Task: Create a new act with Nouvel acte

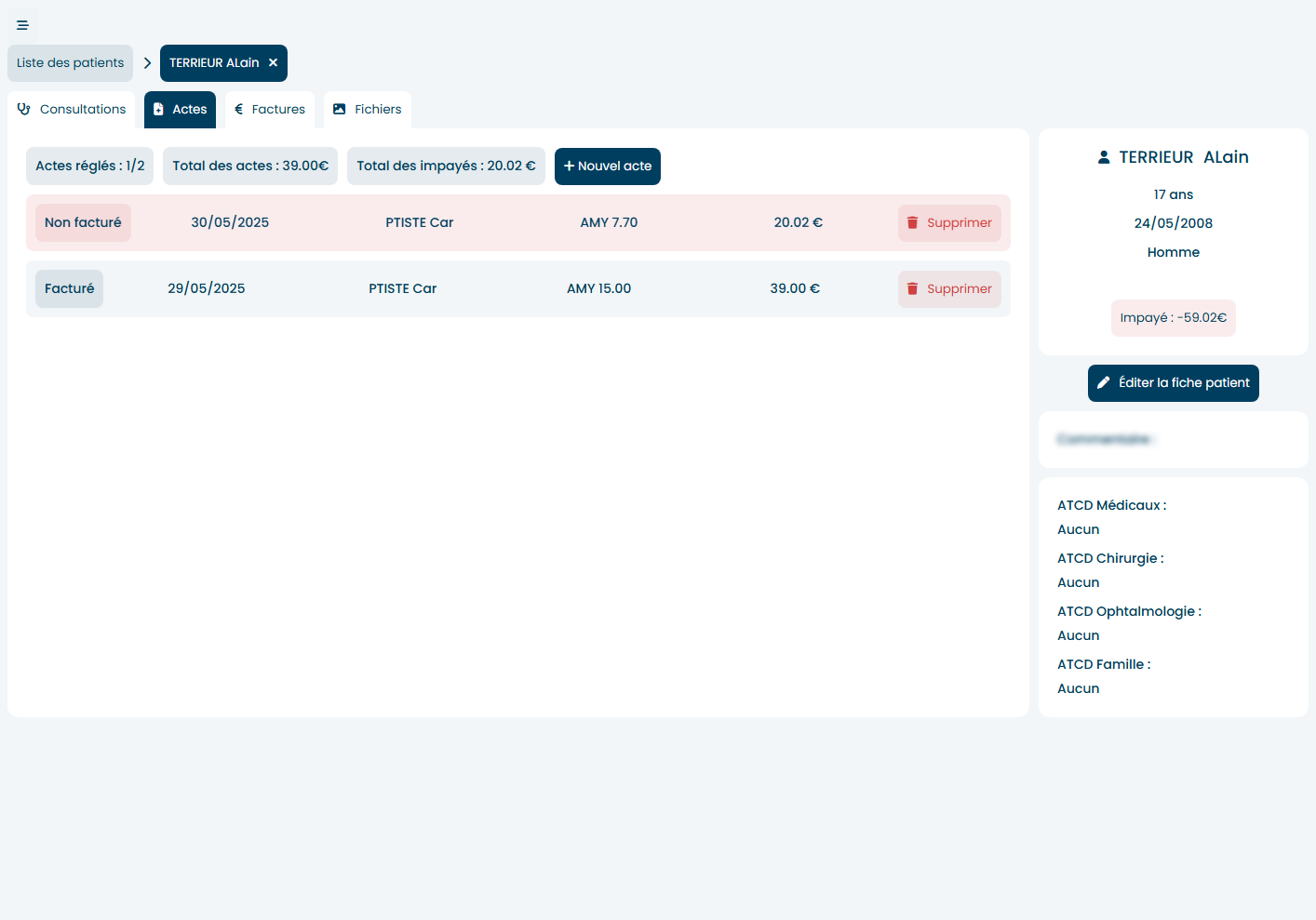Action: click(x=607, y=166)
